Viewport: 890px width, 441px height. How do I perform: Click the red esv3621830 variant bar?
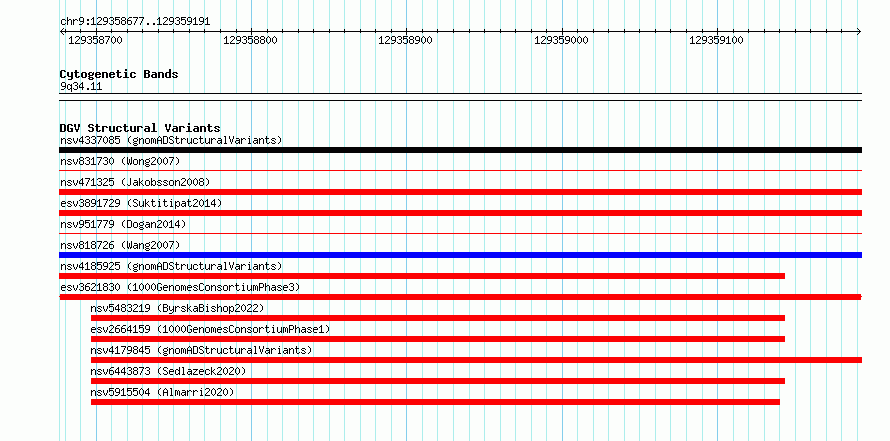460,297
